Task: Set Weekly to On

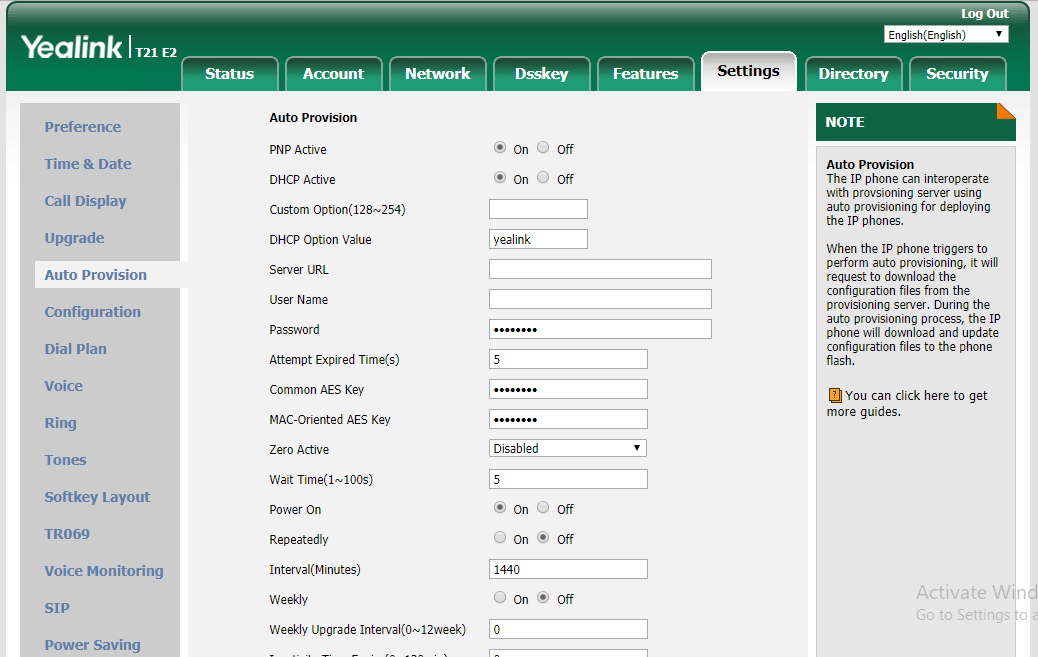Action: (500, 597)
